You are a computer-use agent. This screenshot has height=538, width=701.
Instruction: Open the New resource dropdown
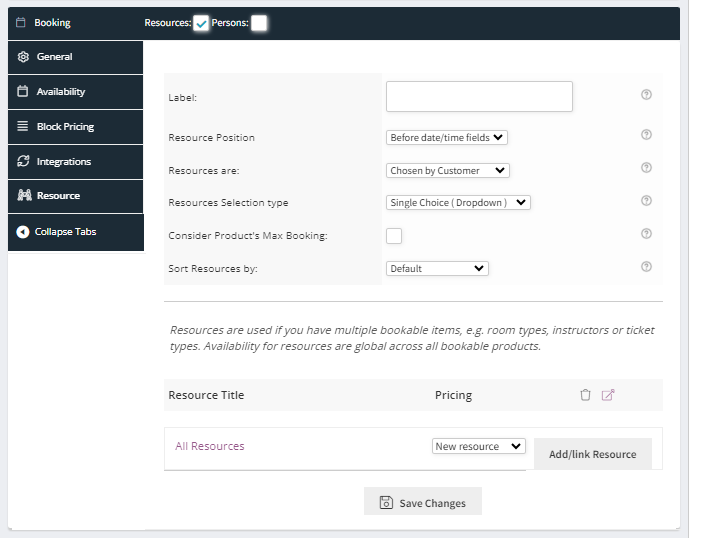point(478,446)
